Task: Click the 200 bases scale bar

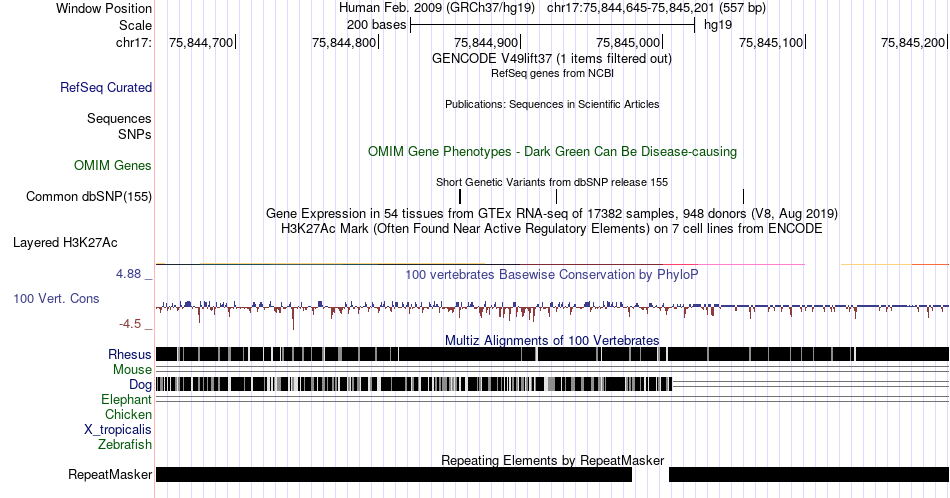Action: point(553,25)
